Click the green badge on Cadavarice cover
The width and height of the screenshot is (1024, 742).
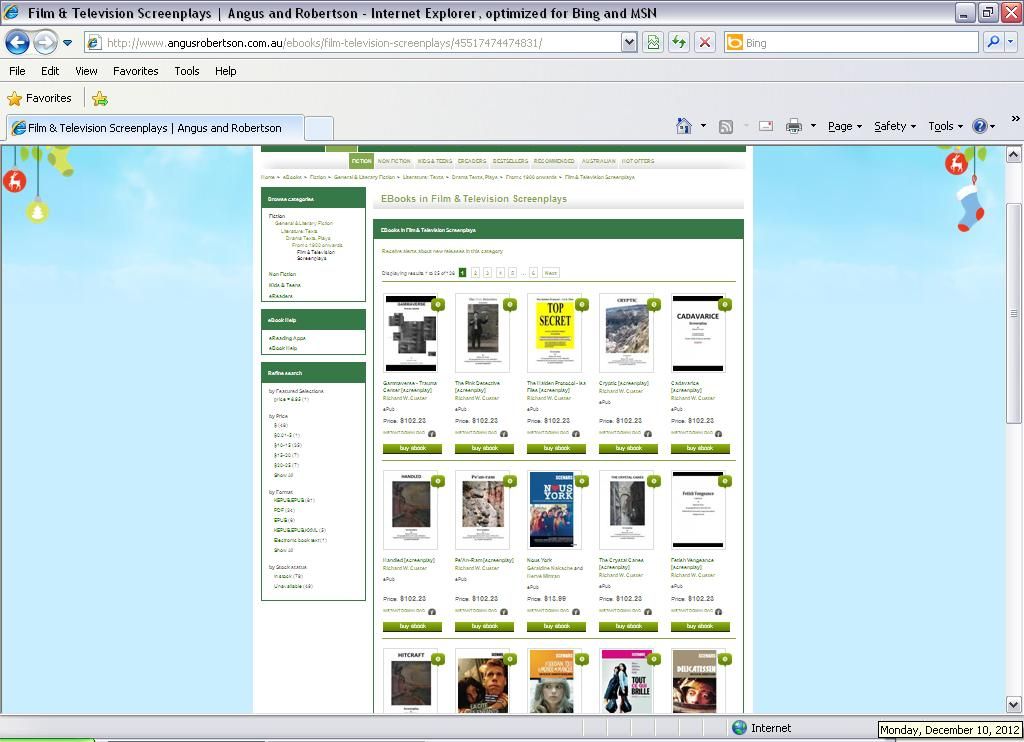[724, 304]
